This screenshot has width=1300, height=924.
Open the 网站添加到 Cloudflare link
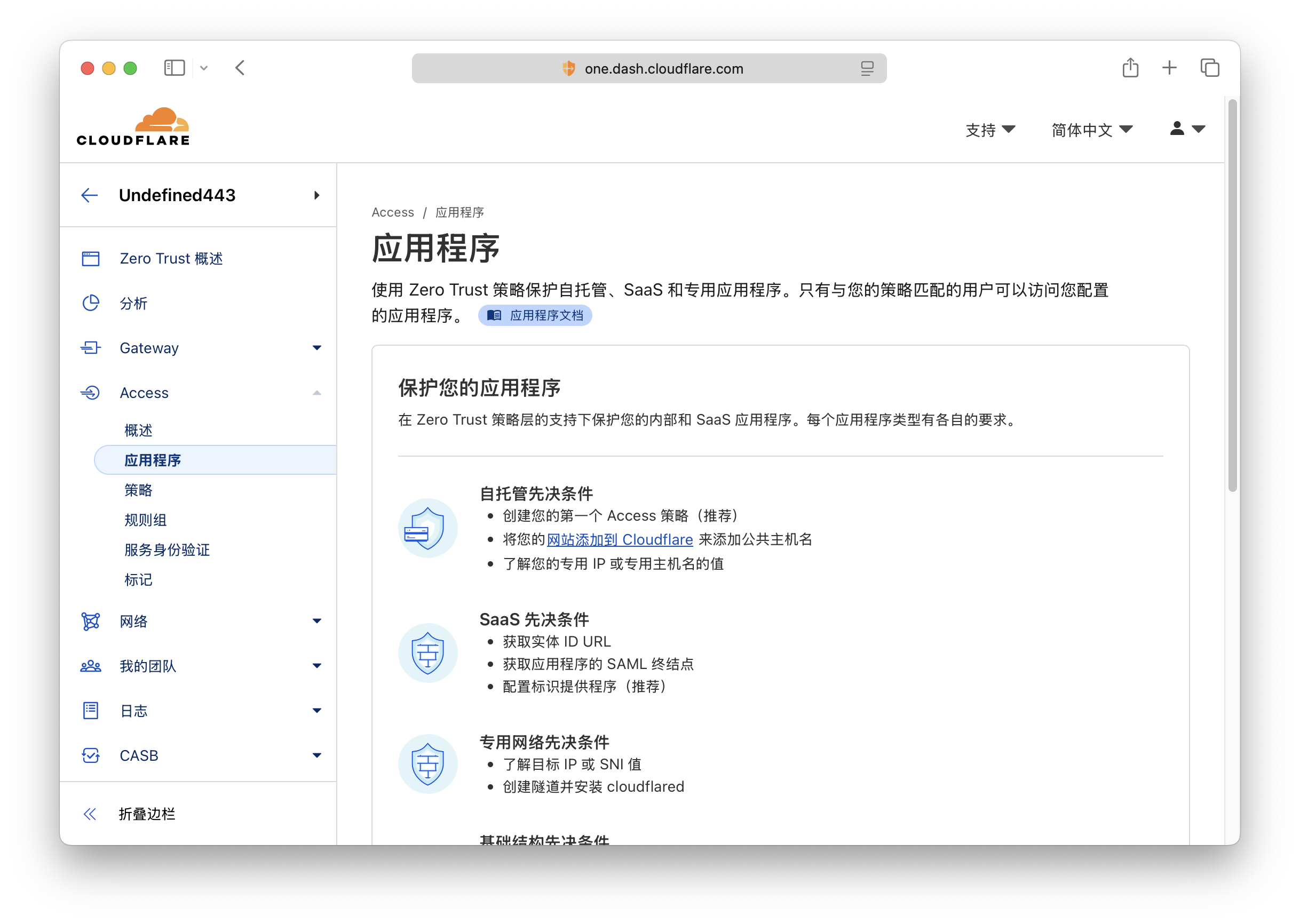(x=619, y=539)
